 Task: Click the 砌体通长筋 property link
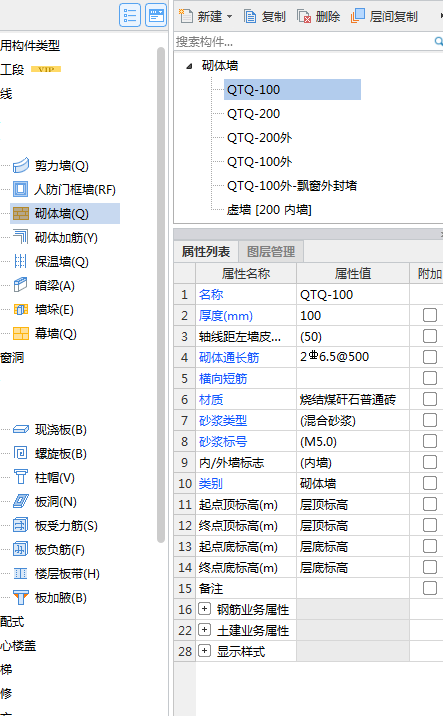229,358
